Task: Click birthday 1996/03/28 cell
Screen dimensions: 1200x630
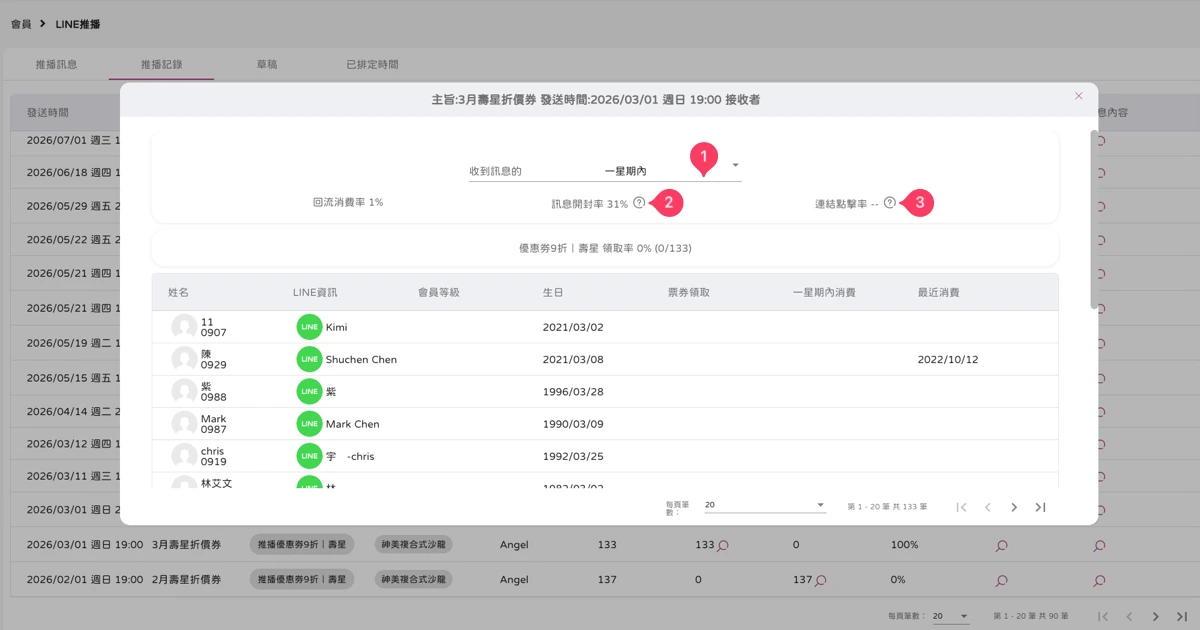Action: (x=573, y=391)
